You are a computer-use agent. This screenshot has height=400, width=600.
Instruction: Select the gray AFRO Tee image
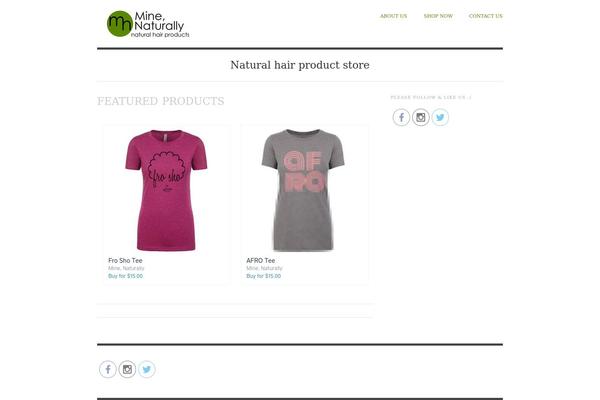tap(303, 190)
